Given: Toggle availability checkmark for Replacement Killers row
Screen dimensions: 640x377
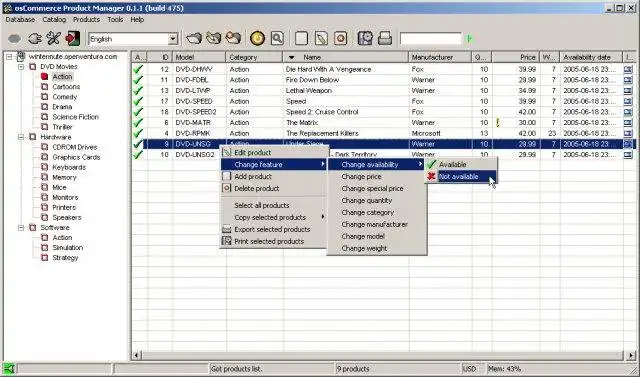Looking at the screenshot, I should (x=138, y=133).
